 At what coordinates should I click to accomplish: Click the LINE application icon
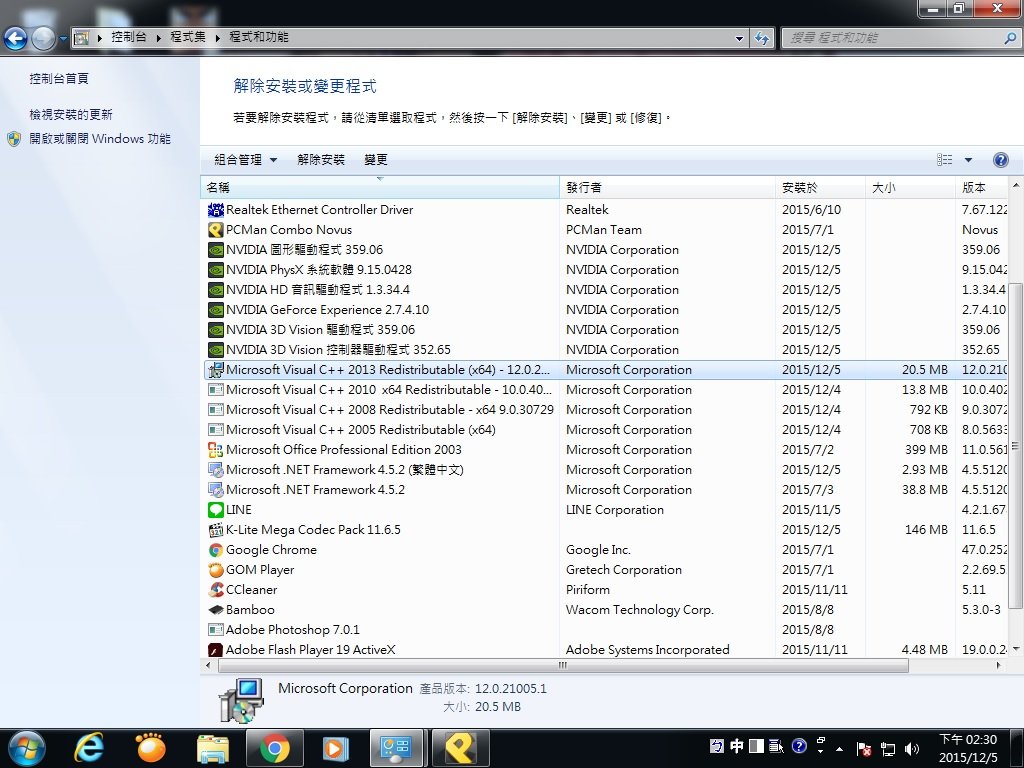[216, 509]
